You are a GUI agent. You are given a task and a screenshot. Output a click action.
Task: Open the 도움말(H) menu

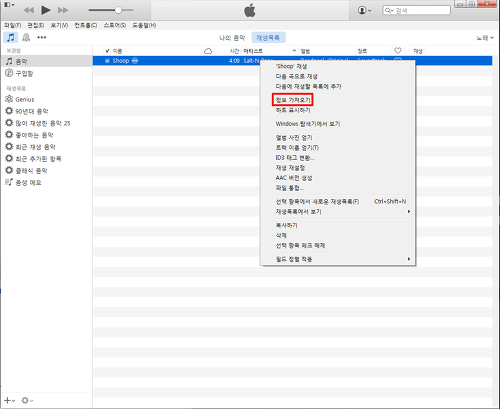pyautogui.click(x=144, y=25)
